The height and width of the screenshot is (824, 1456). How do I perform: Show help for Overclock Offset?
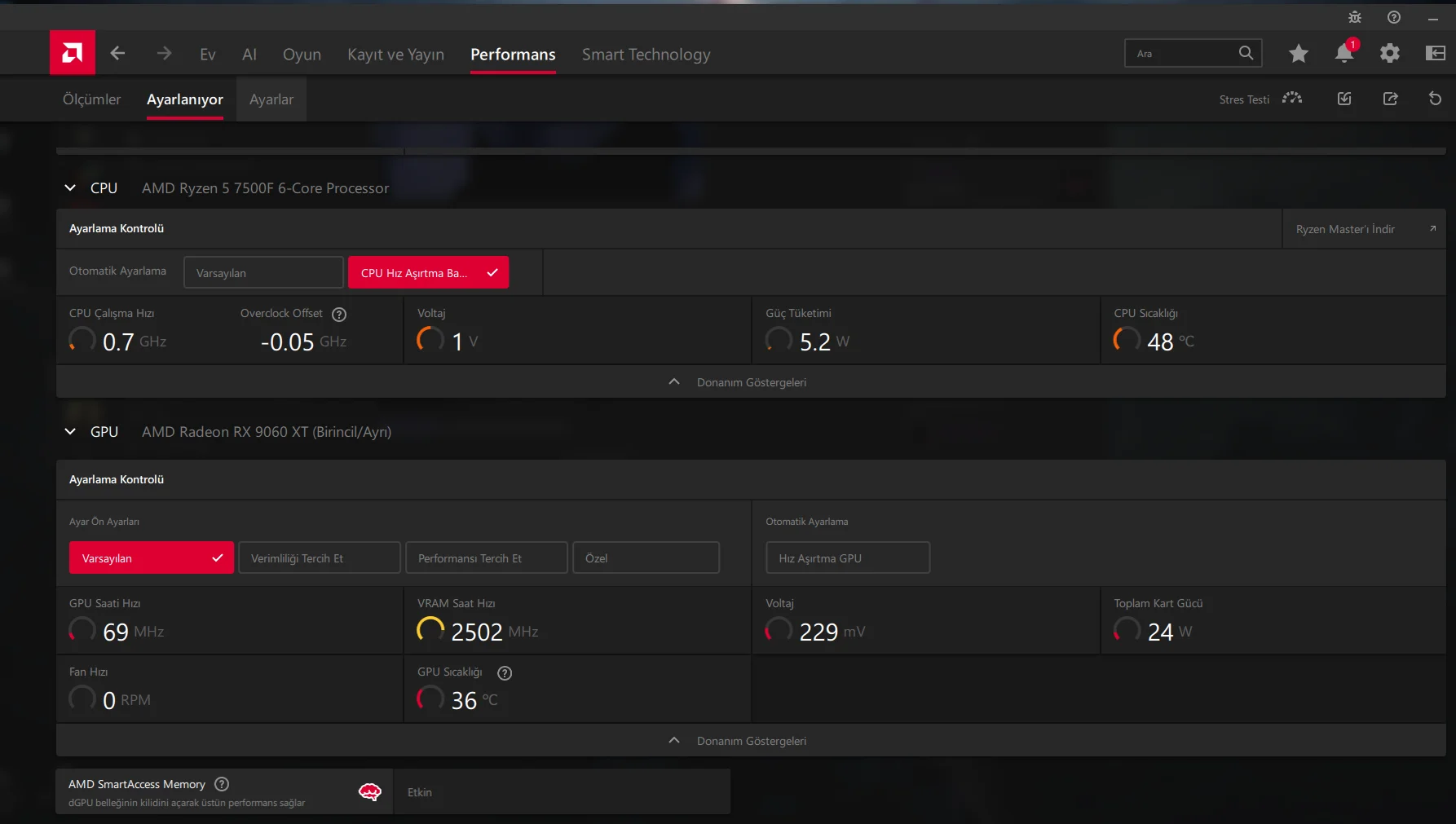pos(339,315)
